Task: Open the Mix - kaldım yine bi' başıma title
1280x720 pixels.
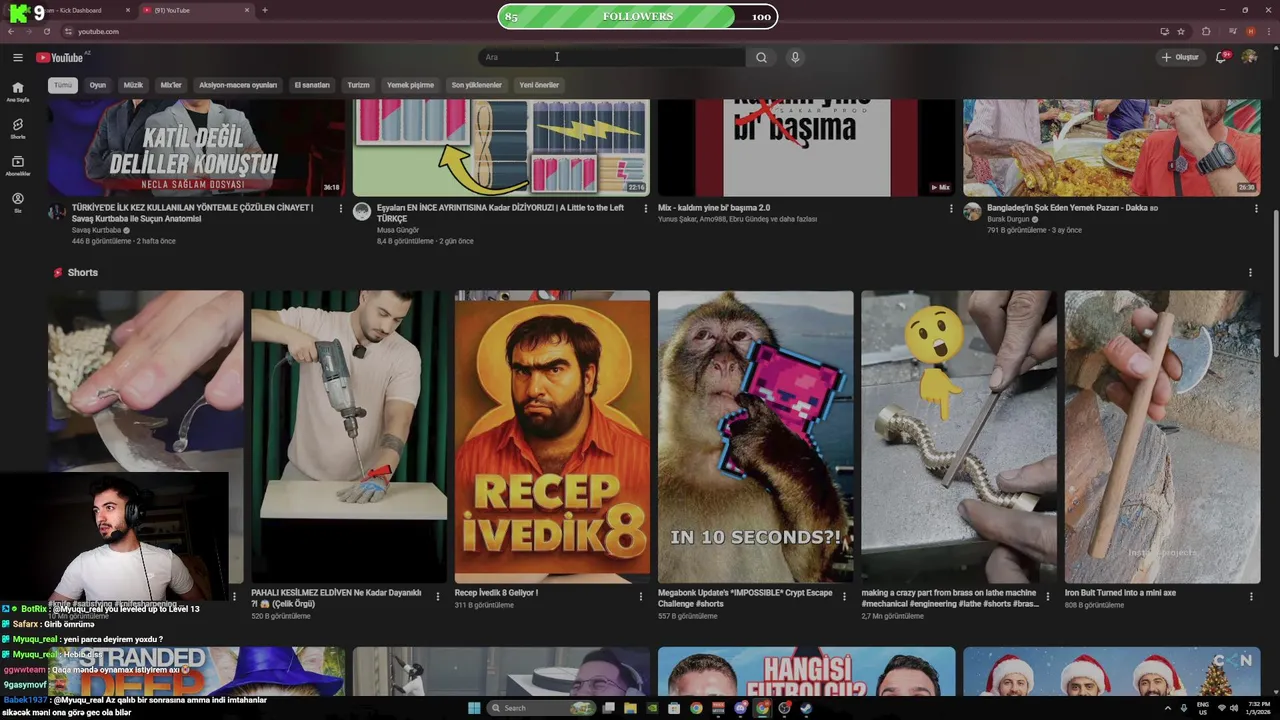Action: (714, 208)
